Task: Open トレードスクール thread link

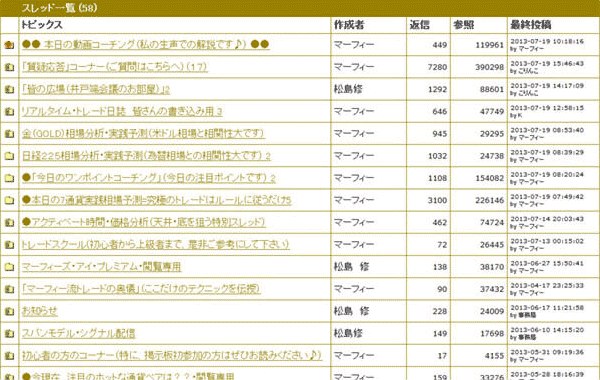Action: pos(155,244)
